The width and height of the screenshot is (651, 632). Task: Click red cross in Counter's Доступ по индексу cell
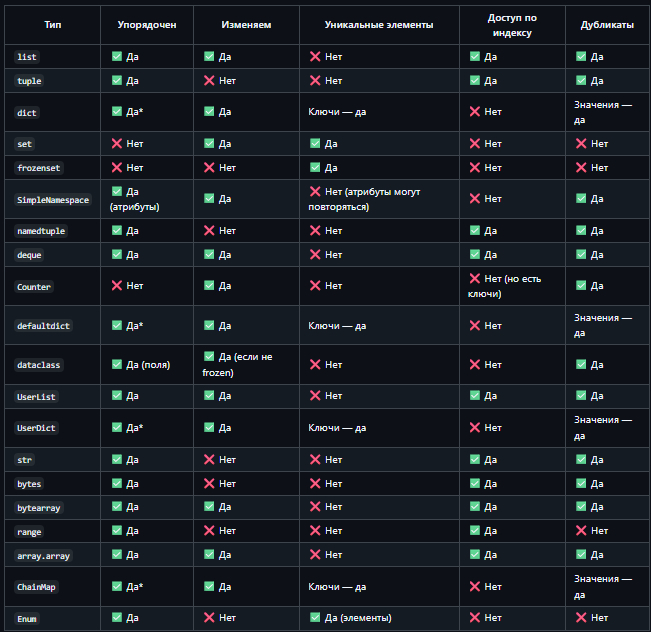(475, 279)
